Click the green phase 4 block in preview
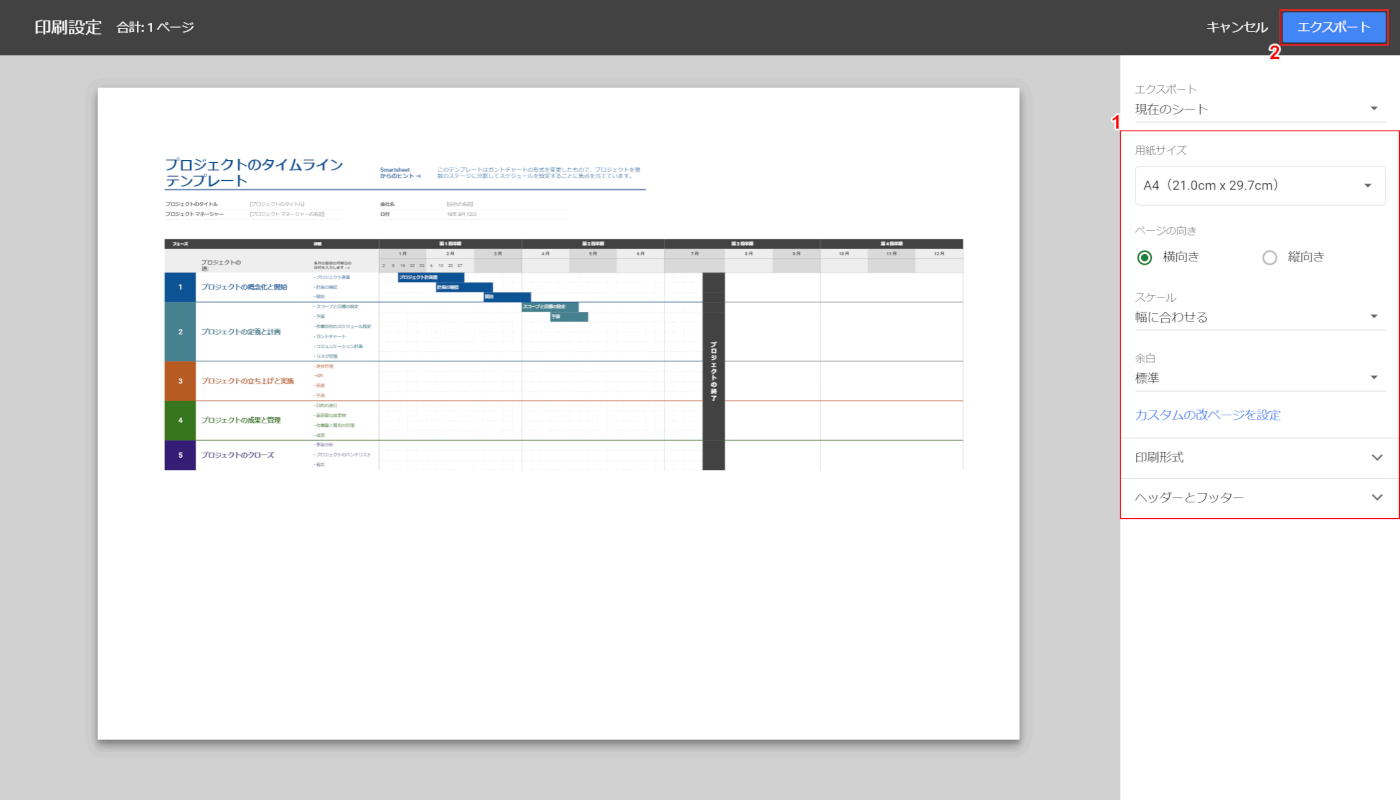 pyautogui.click(x=180, y=420)
